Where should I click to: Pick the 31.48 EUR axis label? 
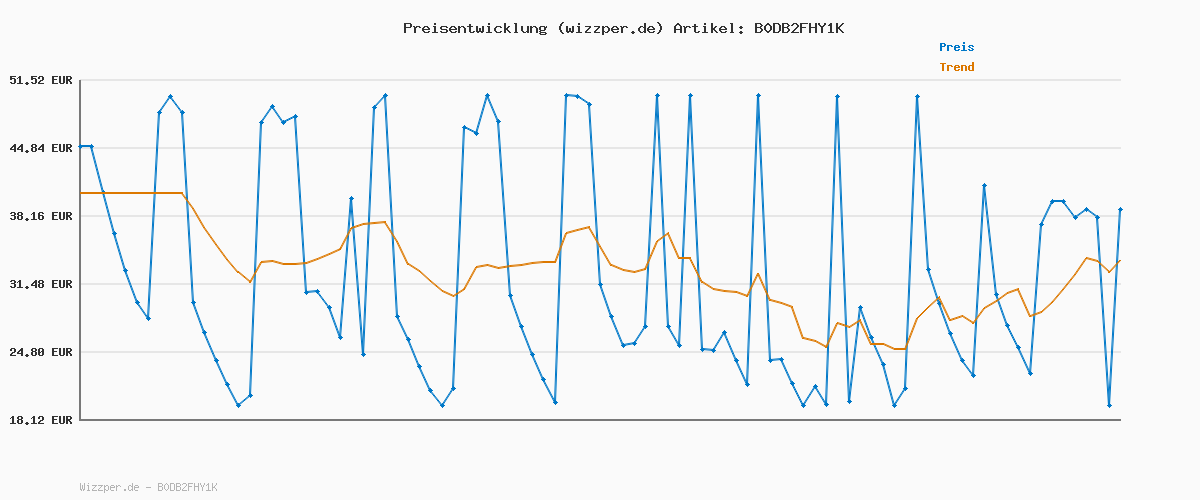[41, 284]
